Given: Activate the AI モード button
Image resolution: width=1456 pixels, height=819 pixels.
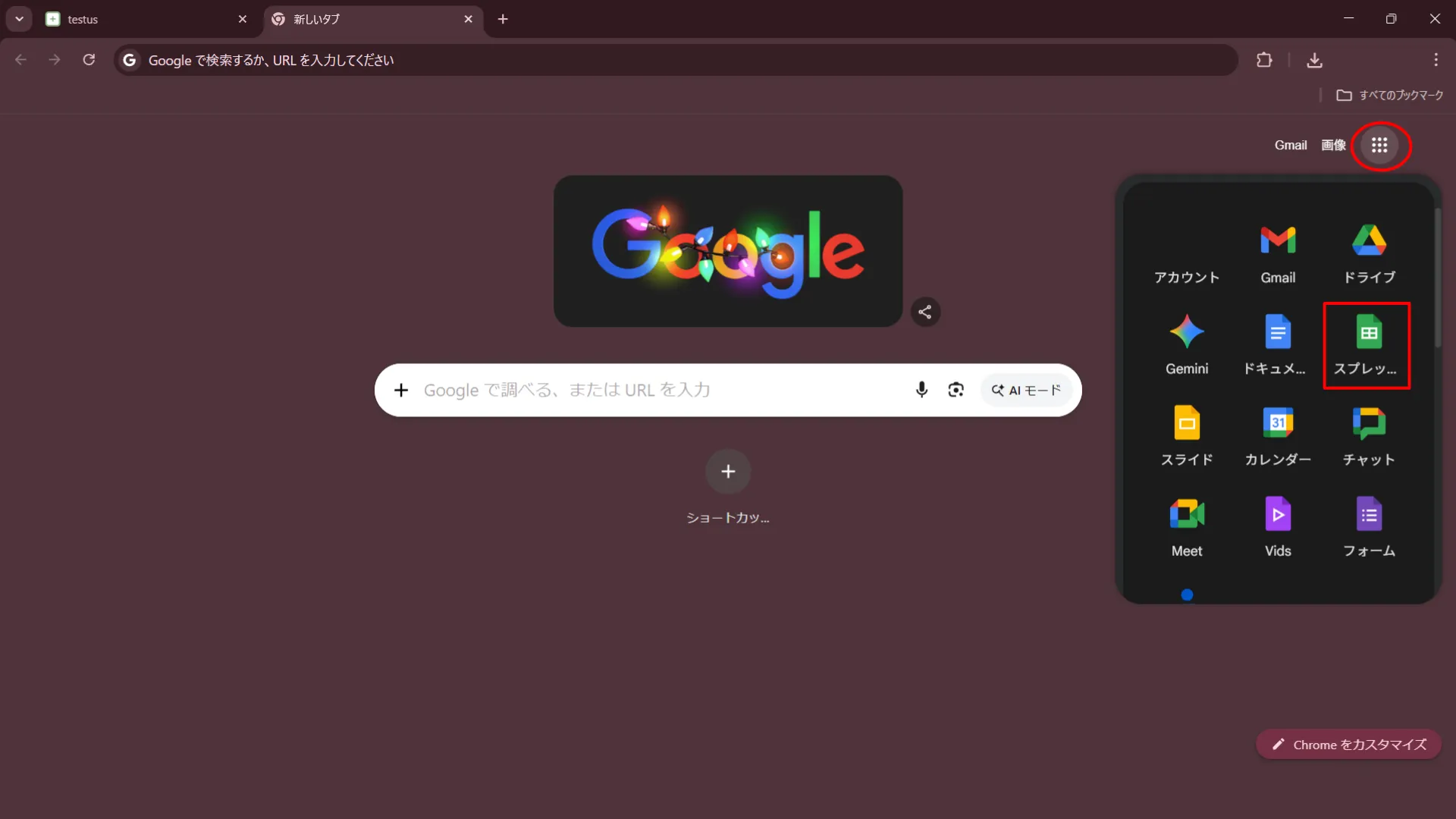Looking at the screenshot, I should [x=1026, y=390].
